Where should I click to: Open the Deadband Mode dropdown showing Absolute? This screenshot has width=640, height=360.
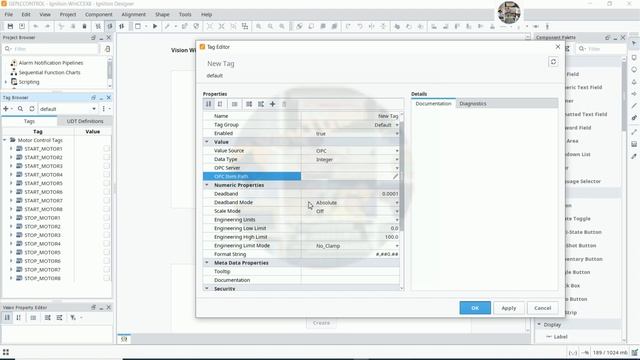point(397,202)
